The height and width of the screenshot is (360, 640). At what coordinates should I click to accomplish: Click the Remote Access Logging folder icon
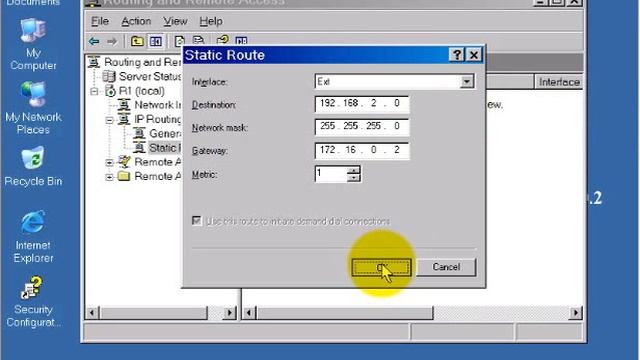pos(124,176)
